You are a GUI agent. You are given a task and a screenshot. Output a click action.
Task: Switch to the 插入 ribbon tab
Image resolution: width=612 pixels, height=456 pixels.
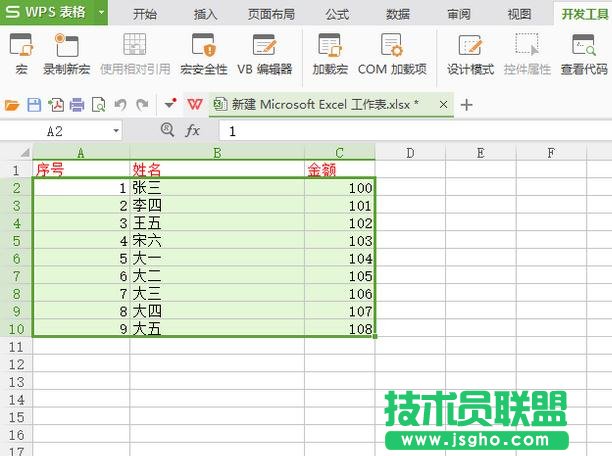pyautogui.click(x=206, y=14)
